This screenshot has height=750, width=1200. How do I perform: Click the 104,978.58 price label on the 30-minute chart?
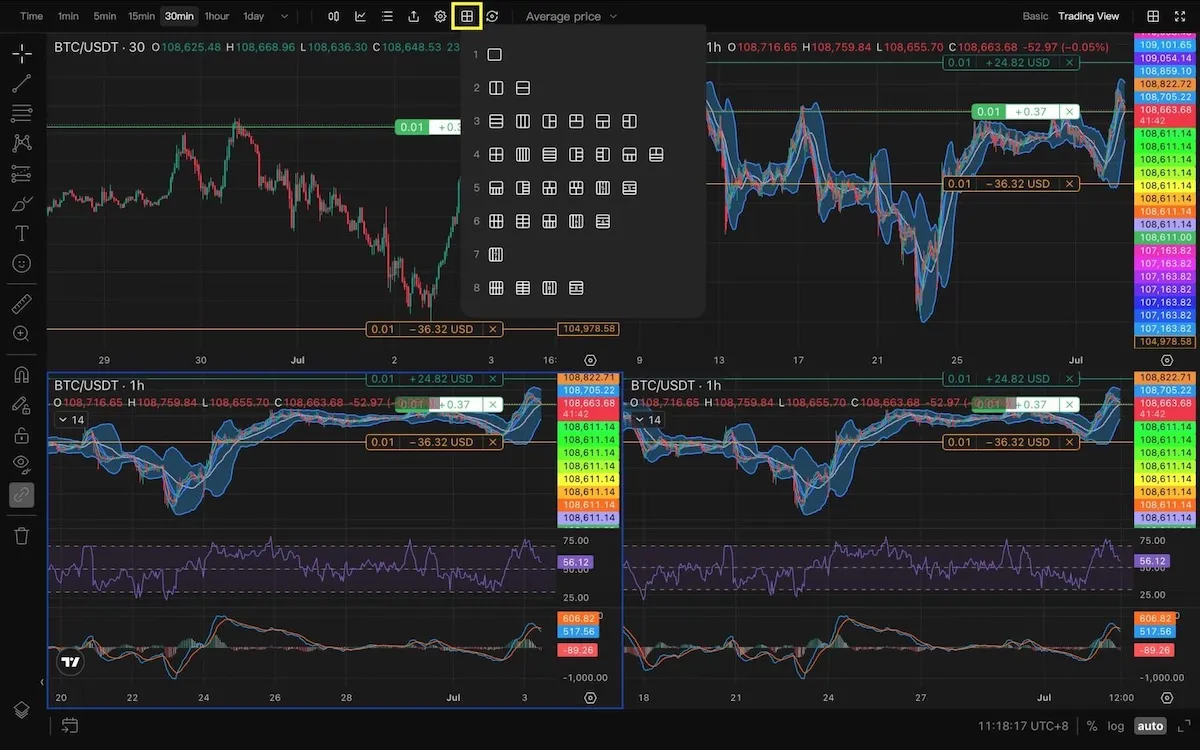pyautogui.click(x=590, y=329)
